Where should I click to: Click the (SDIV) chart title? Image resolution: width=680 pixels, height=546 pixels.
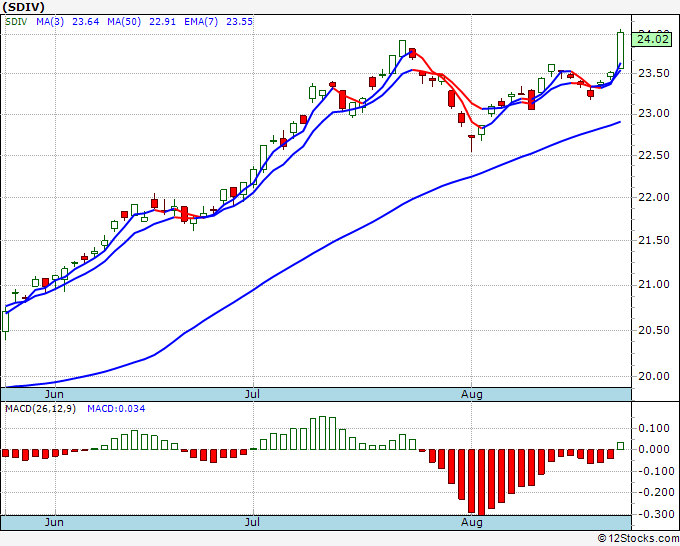(x=23, y=7)
